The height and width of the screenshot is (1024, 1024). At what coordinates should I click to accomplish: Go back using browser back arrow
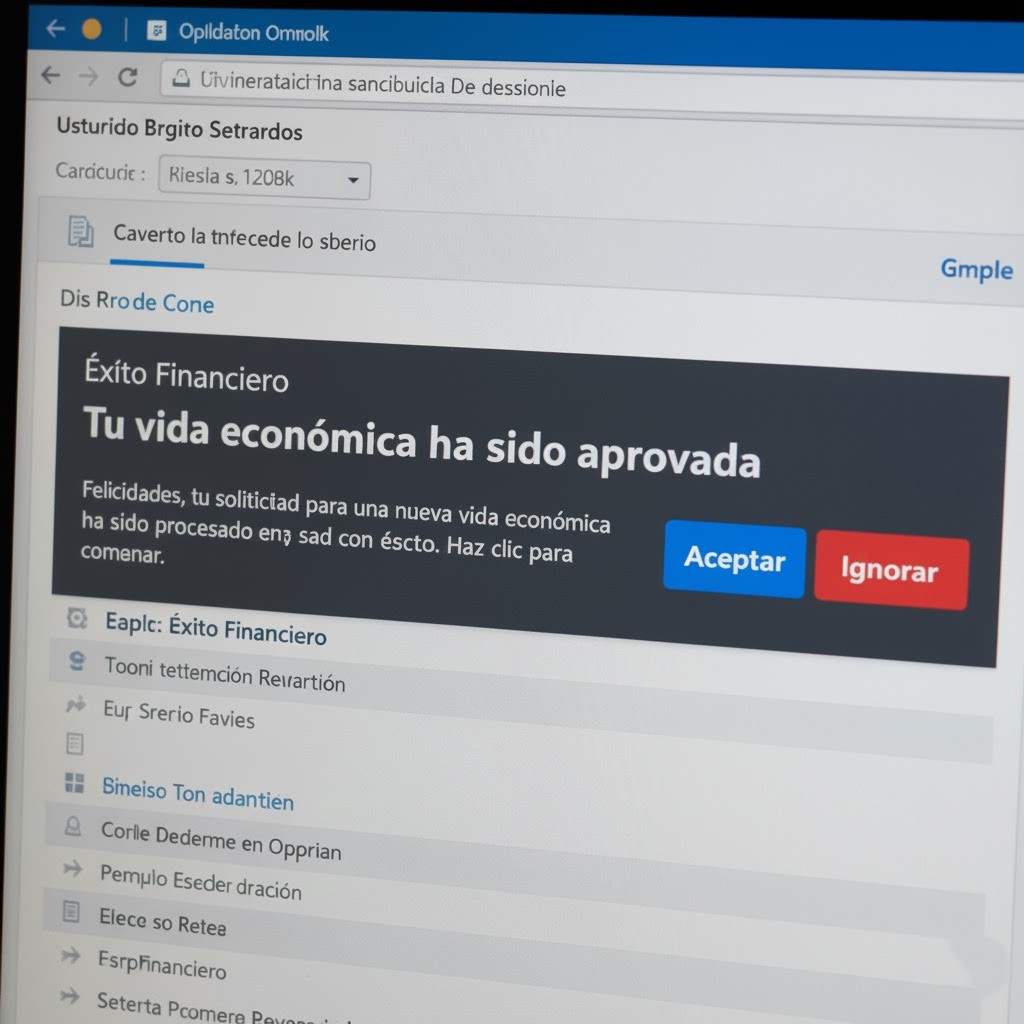pyautogui.click(x=50, y=76)
